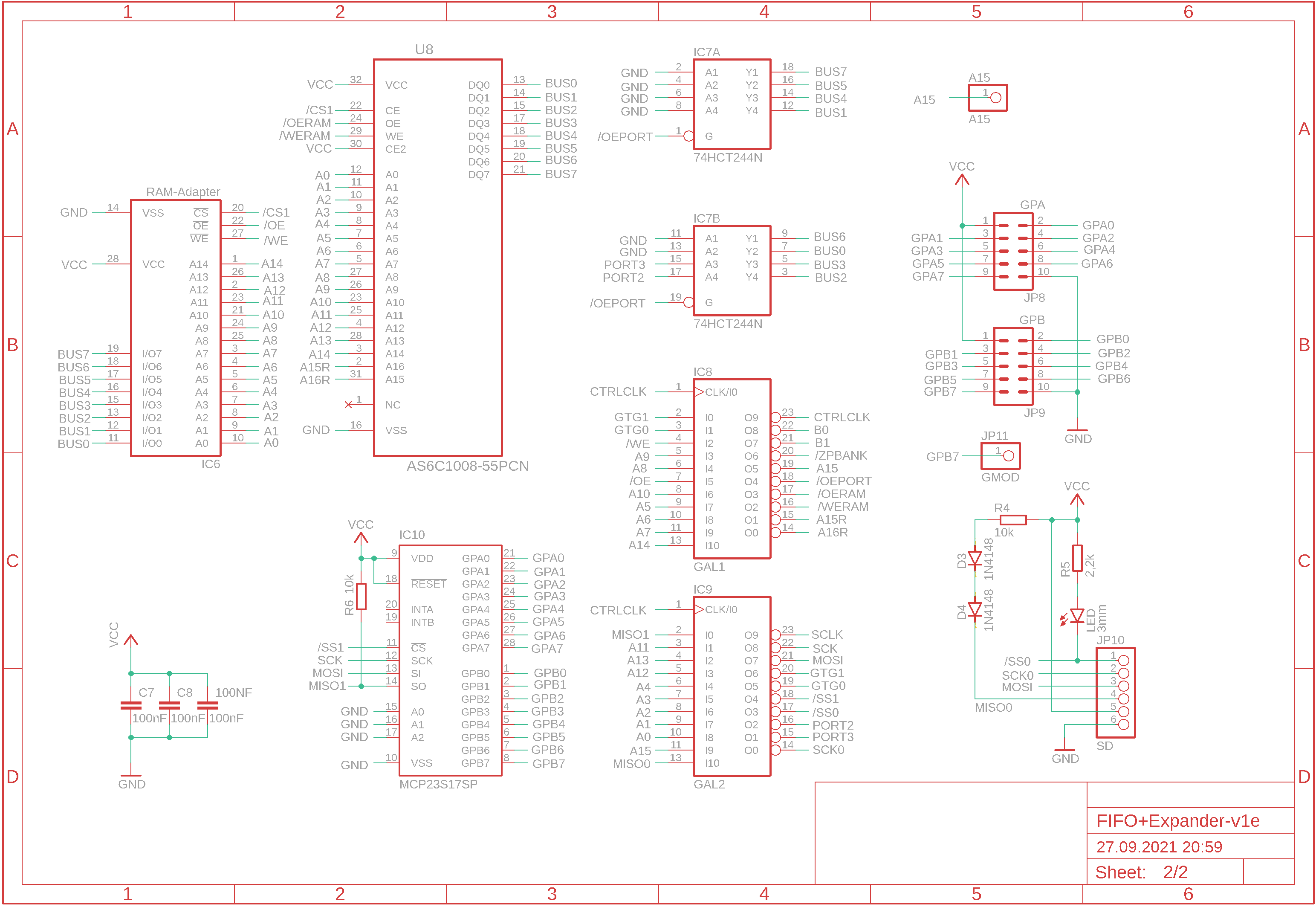Select the JP10 SD connector symbol
Image resolution: width=1316 pixels, height=907 pixels.
click(1116, 692)
